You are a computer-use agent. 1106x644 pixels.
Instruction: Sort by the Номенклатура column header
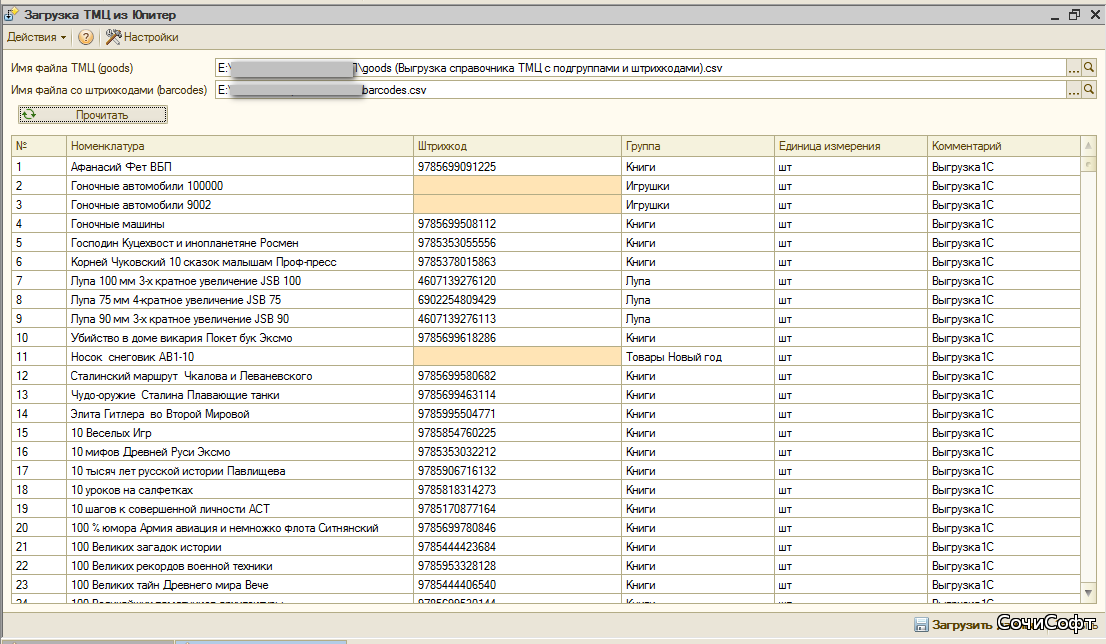pos(240,146)
